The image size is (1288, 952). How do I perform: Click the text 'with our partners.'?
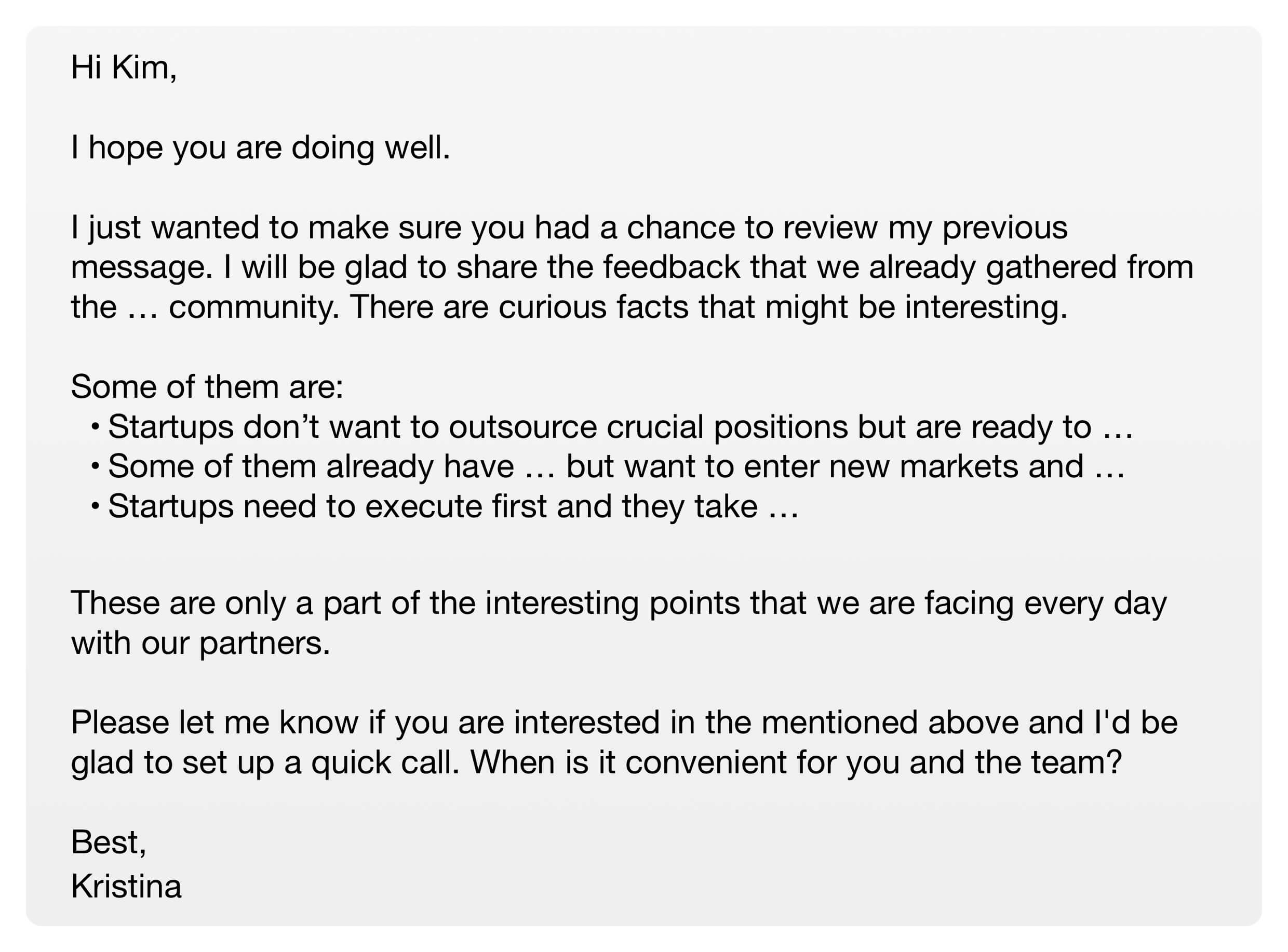coord(200,643)
